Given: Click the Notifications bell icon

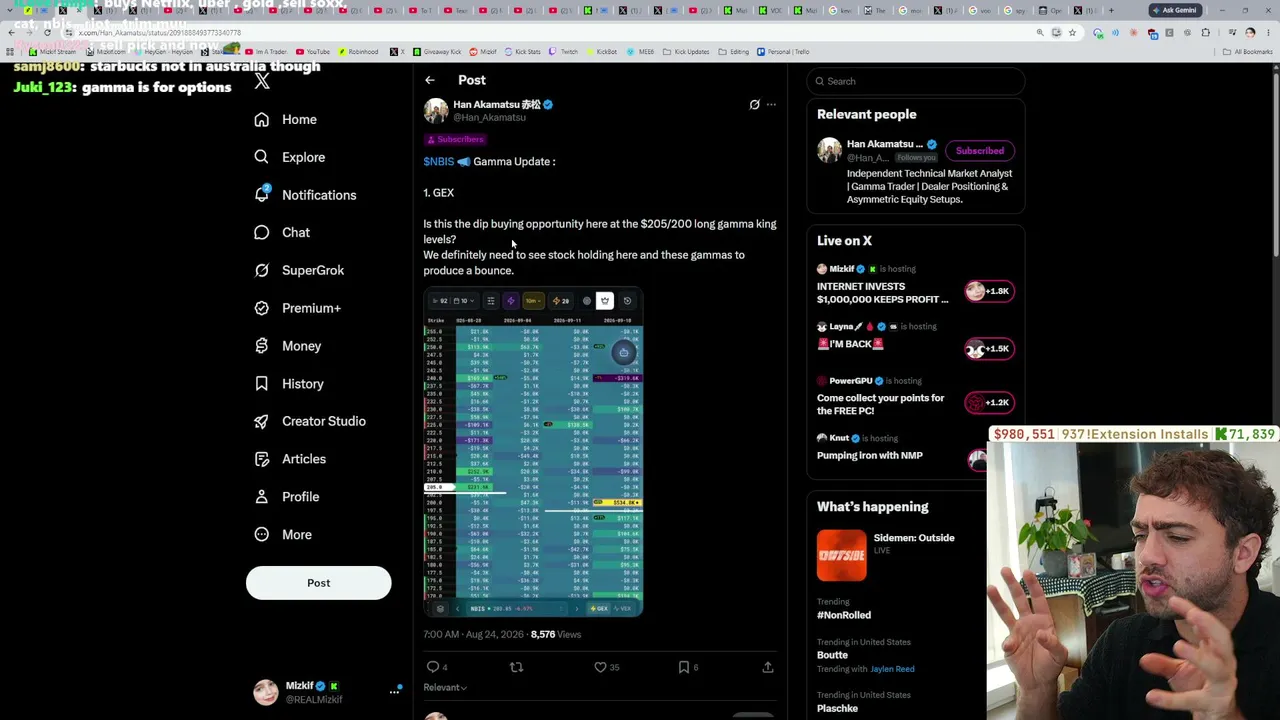Looking at the screenshot, I should click(x=262, y=195).
